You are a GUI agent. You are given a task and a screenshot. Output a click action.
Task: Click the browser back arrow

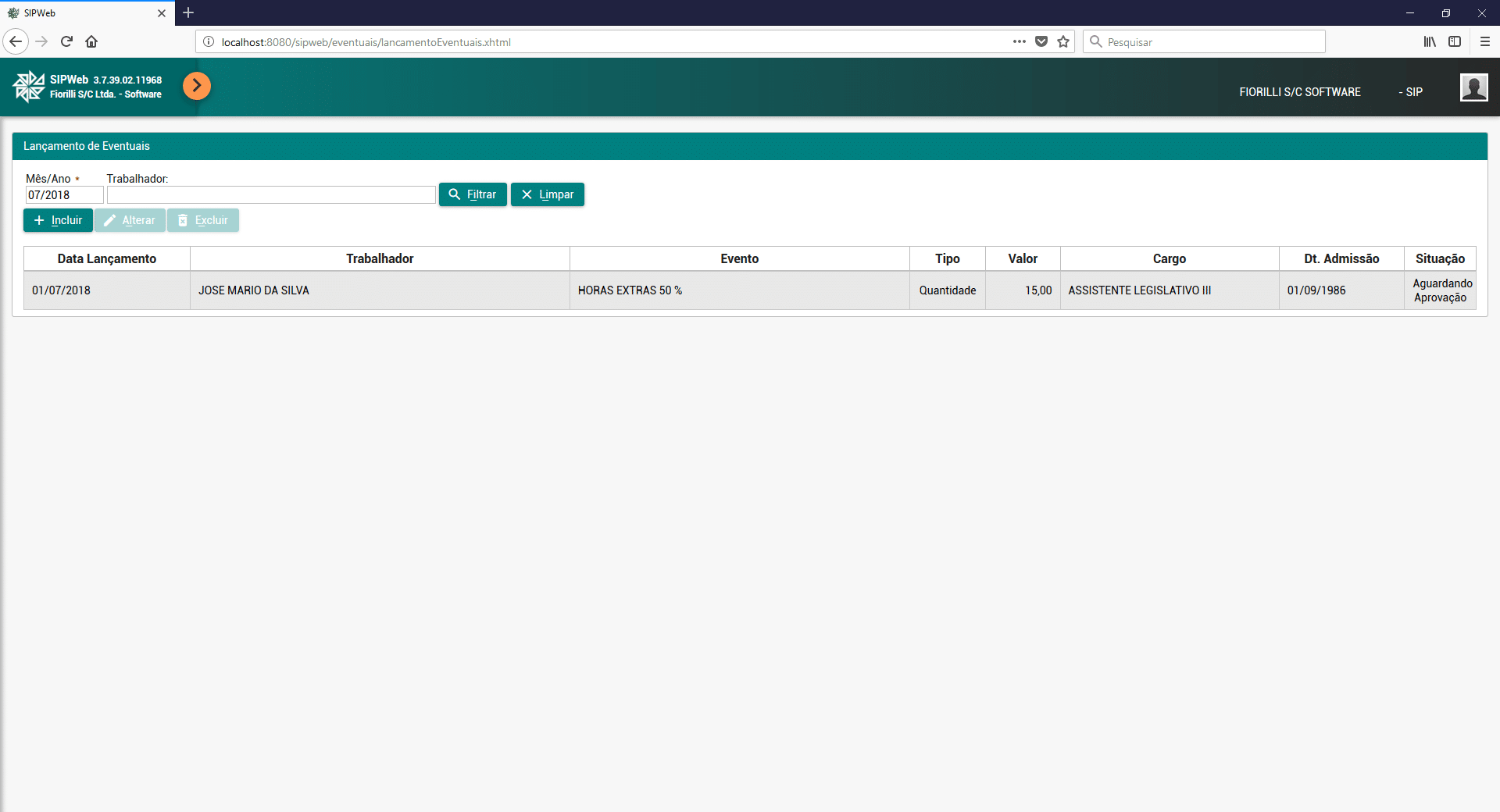click(x=16, y=41)
